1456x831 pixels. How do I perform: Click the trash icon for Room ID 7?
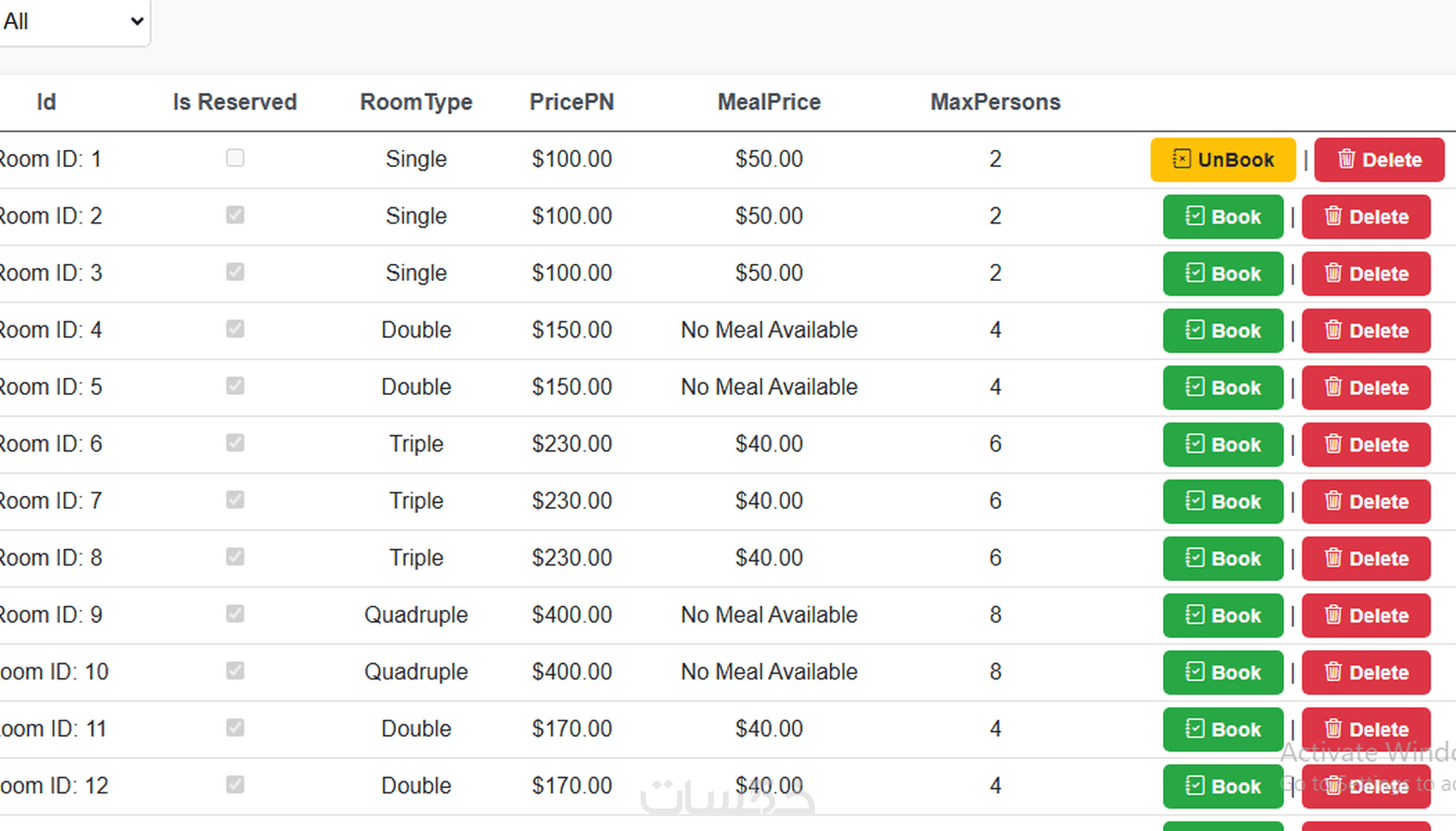[1333, 501]
